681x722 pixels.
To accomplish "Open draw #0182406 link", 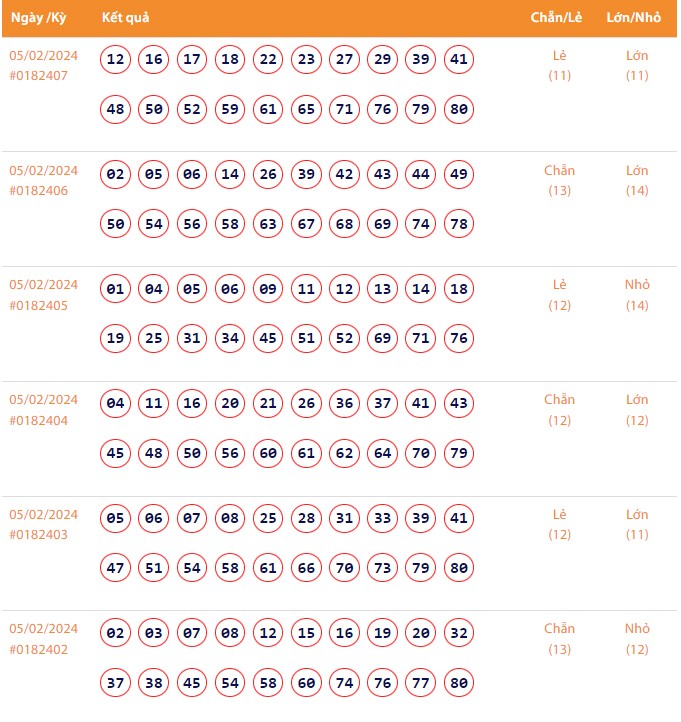I will click(38, 191).
